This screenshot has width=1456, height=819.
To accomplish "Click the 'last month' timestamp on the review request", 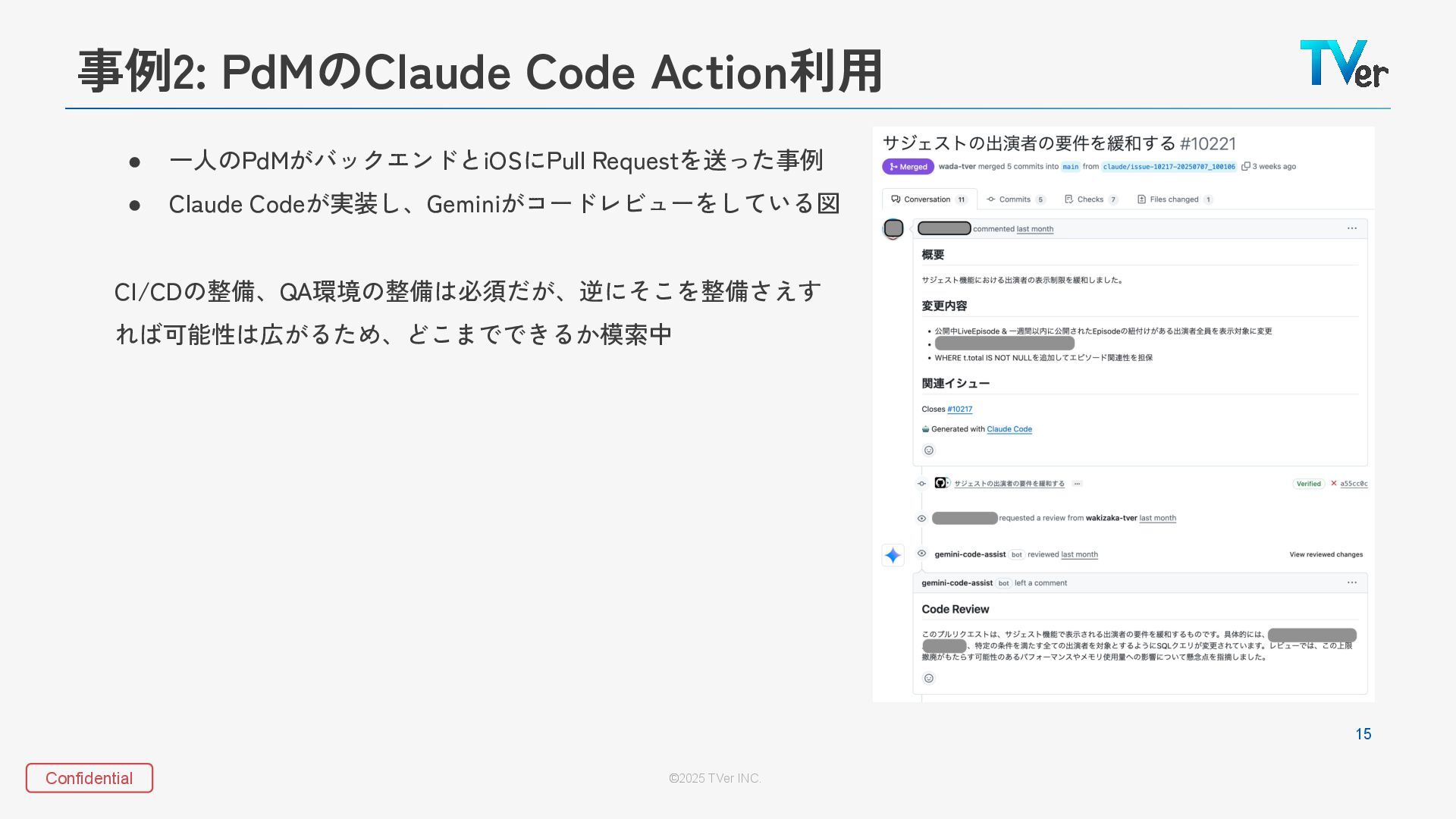I will [x=1157, y=519].
